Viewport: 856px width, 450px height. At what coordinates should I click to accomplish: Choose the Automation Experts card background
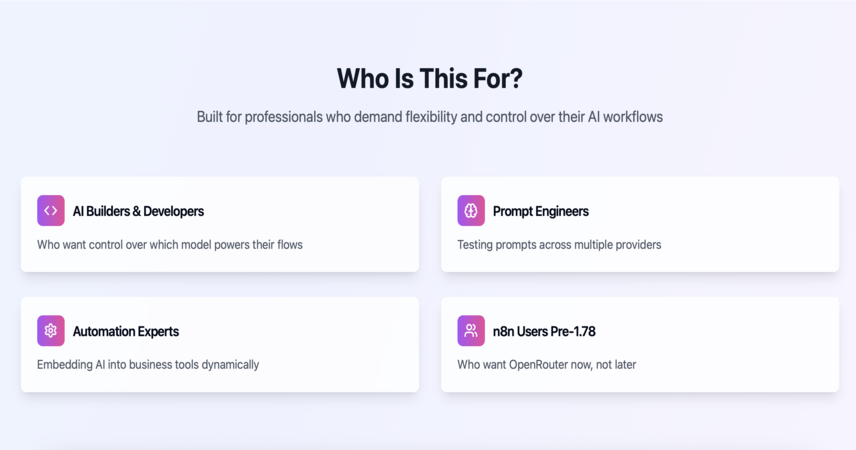220,345
